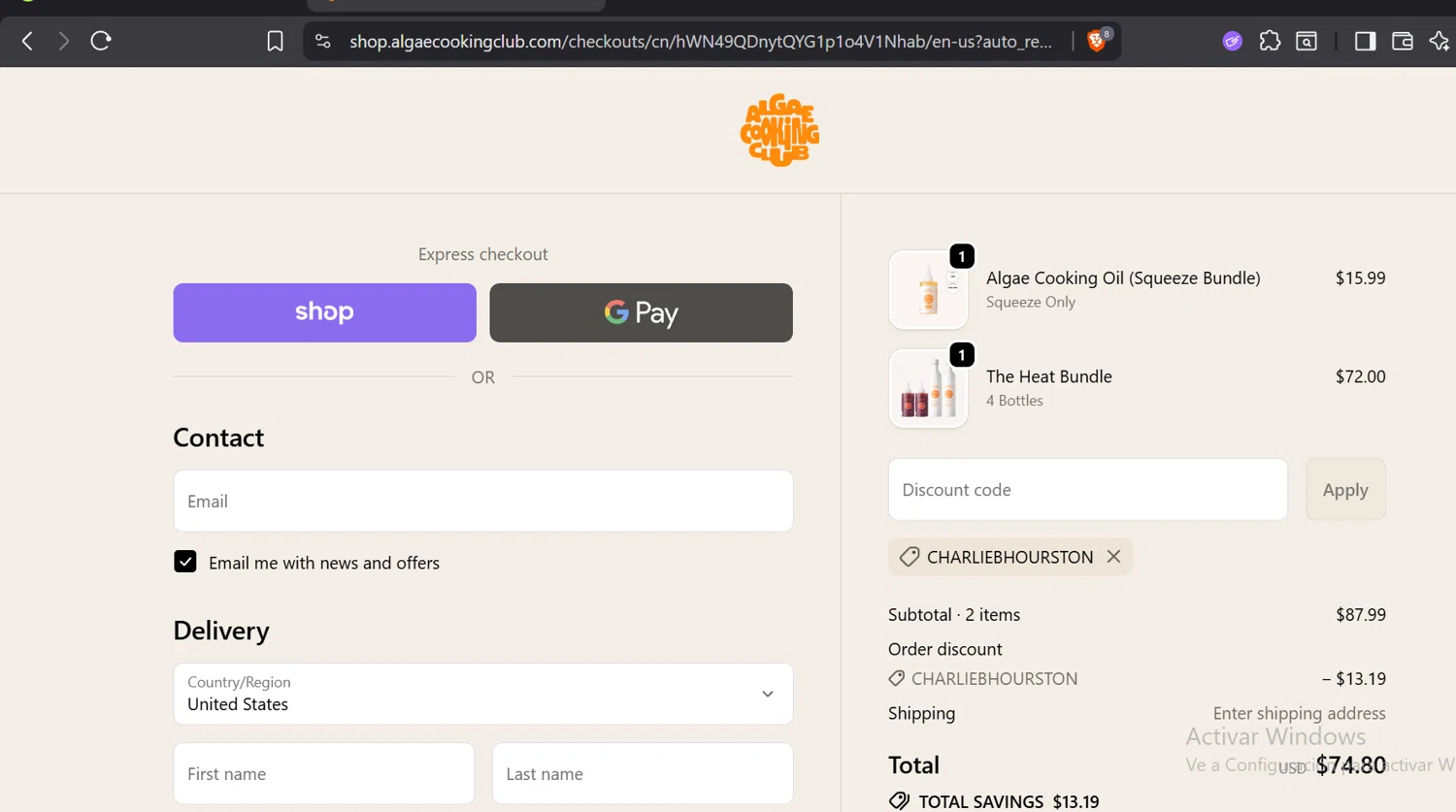
Task: Click the "TOTAL SAVINGS" label
Action: pyautogui.click(x=980, y=801)
